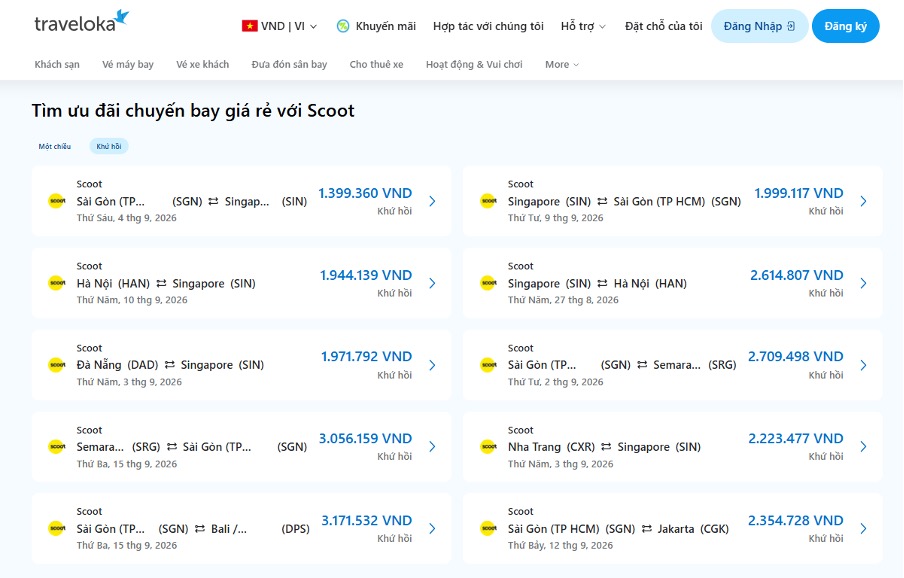Click the 3.171.532 VND price
This screenshot has height=578, width=904.
[x=367, y=520]
